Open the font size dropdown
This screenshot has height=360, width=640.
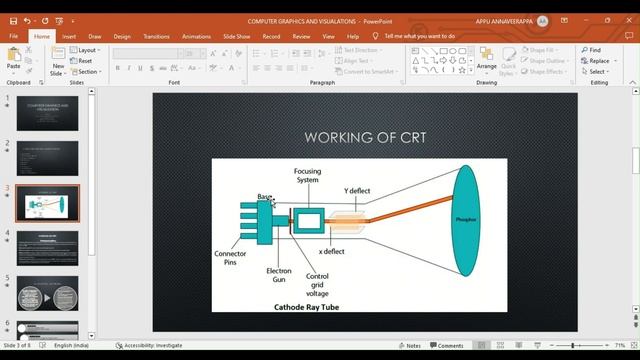[203, 53]
